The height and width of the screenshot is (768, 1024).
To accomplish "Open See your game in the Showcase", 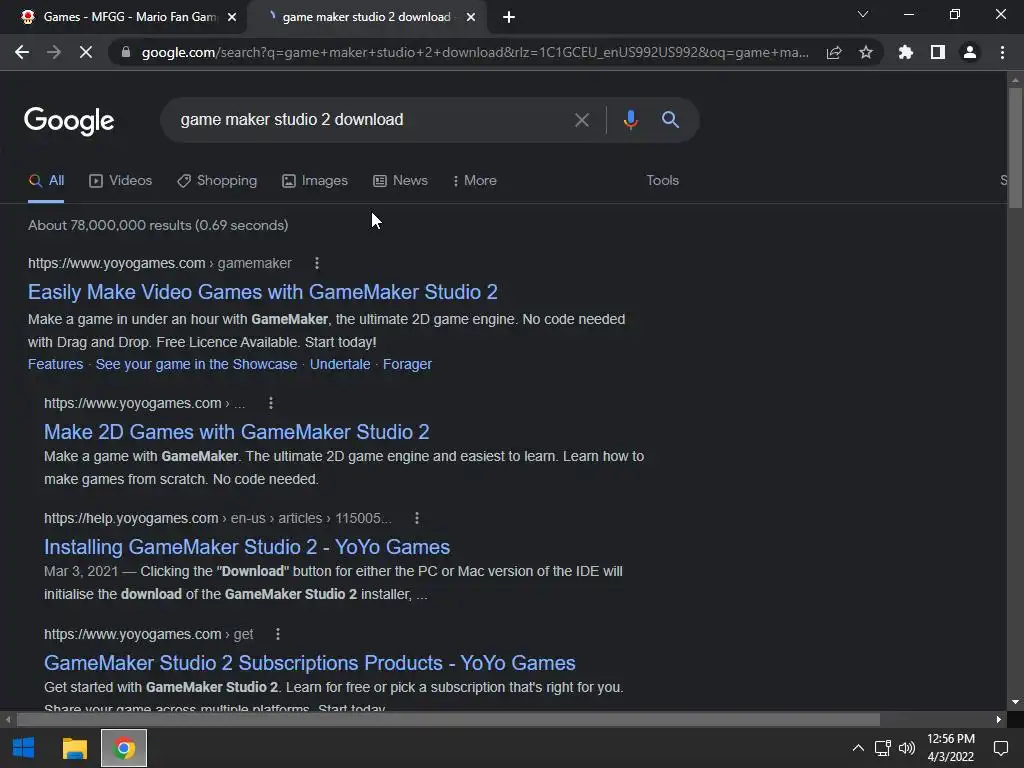I will click(x=196, y=364).
